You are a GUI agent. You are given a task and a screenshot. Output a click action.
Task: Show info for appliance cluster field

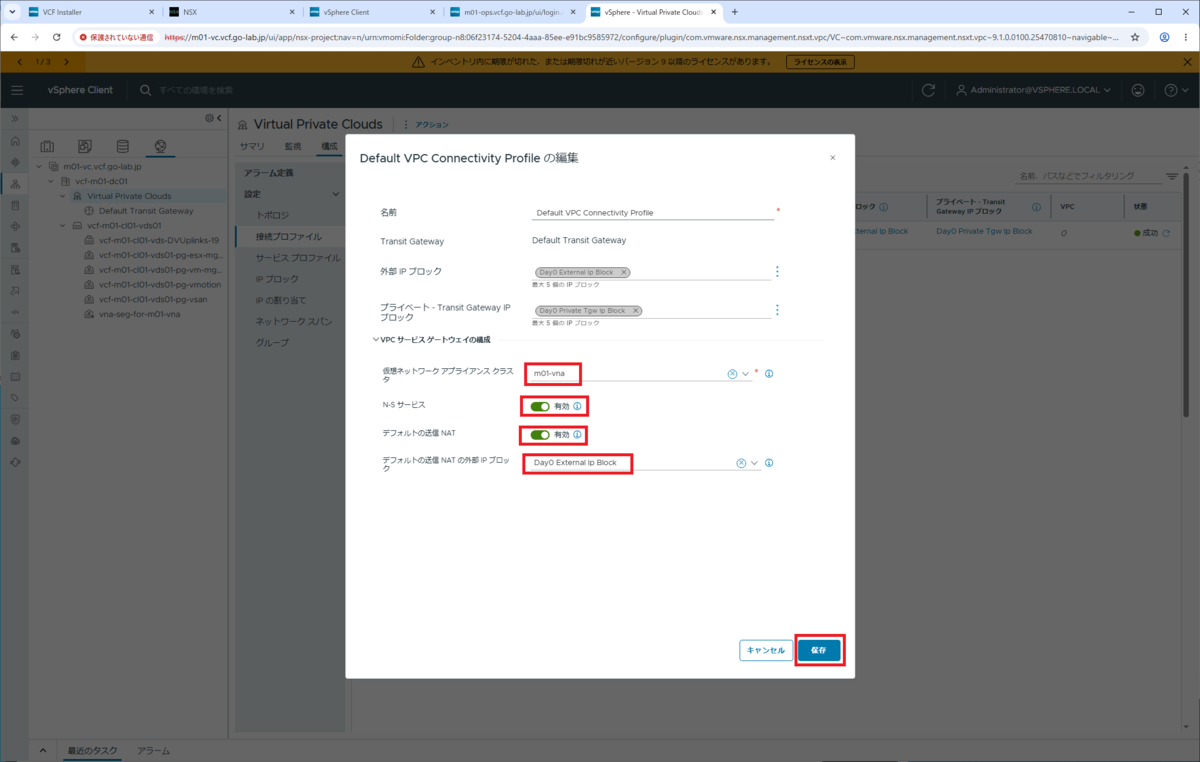[x=769, y=374]
